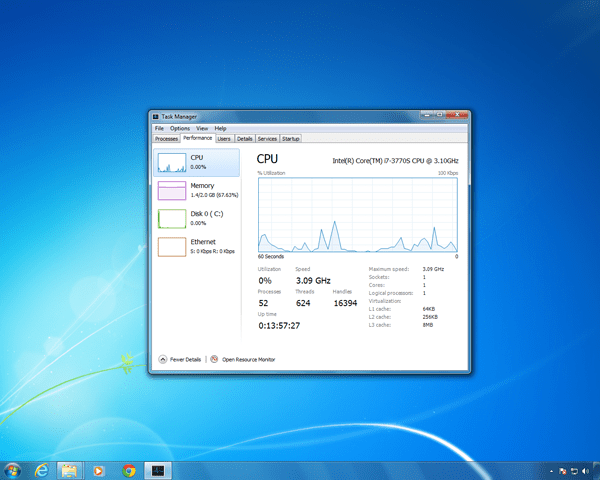This screenshot has width=600, height=480.
Task: Launch Google Chrome from the taskbar
Action: 129,470
